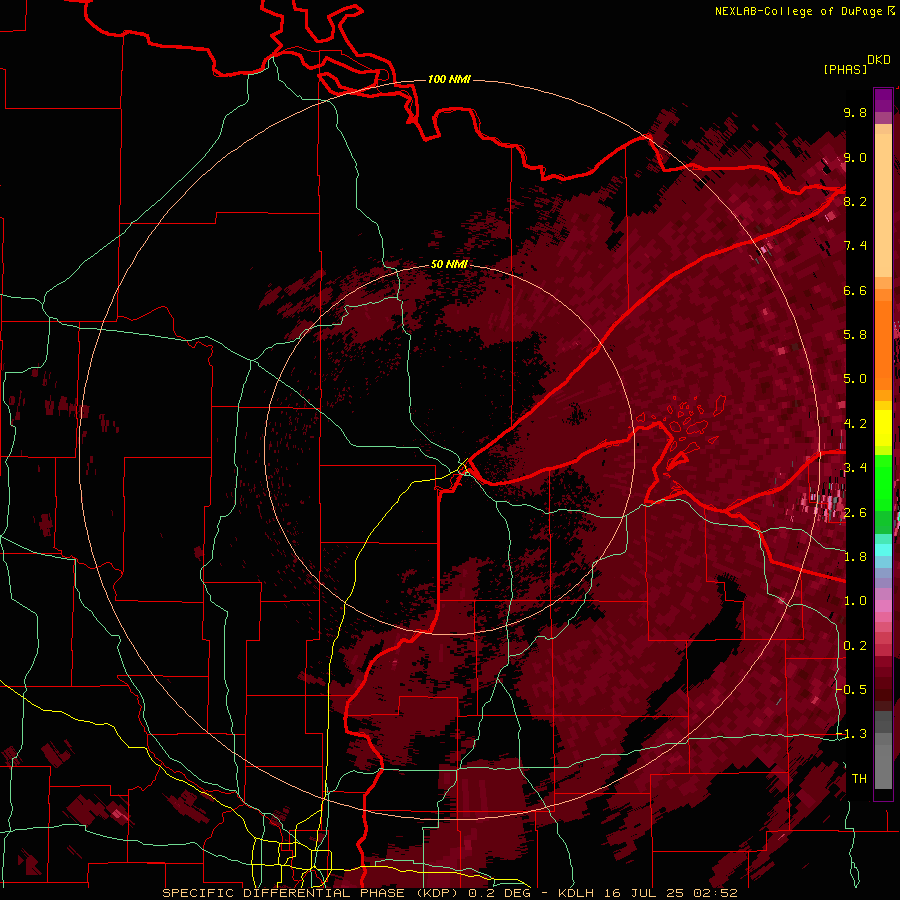The image size is (900, 900).
Task: Click the 1.0 legend value
Action: [x=855, y=601]
